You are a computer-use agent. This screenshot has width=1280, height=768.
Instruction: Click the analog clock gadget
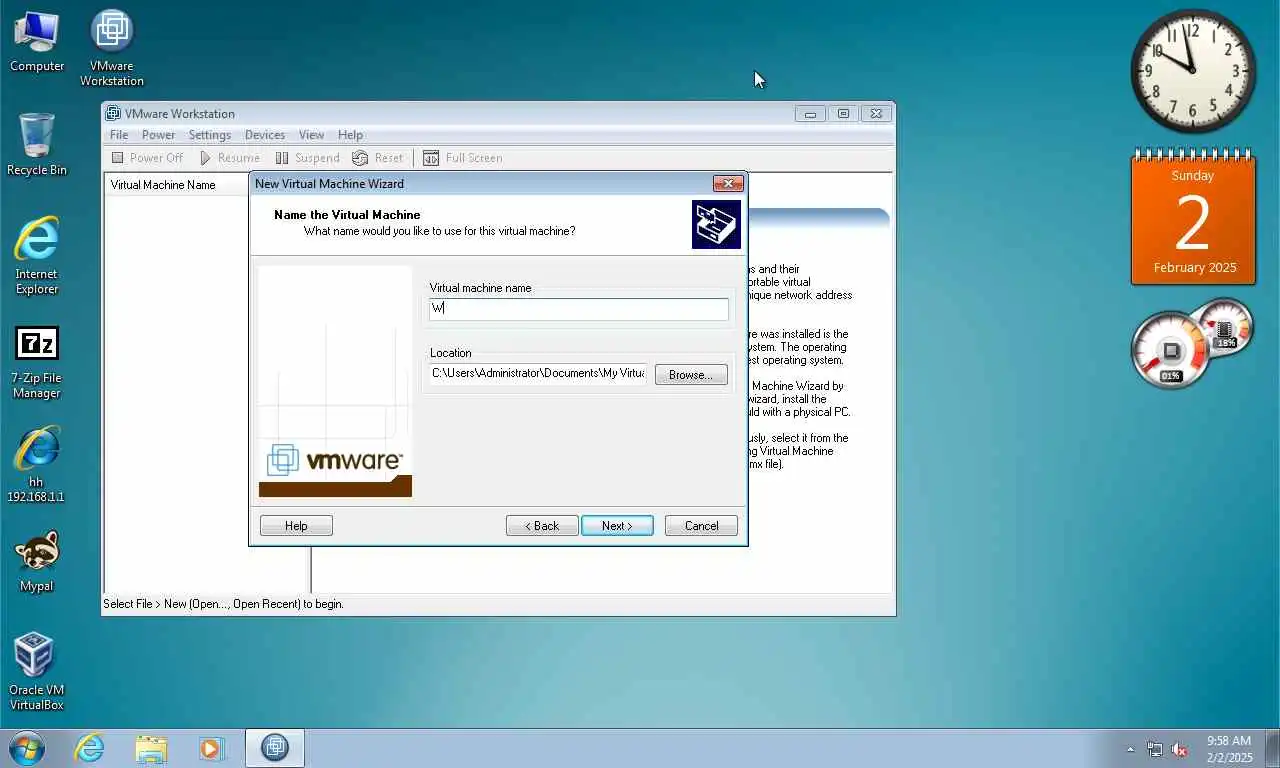(x=1193, y=71)
